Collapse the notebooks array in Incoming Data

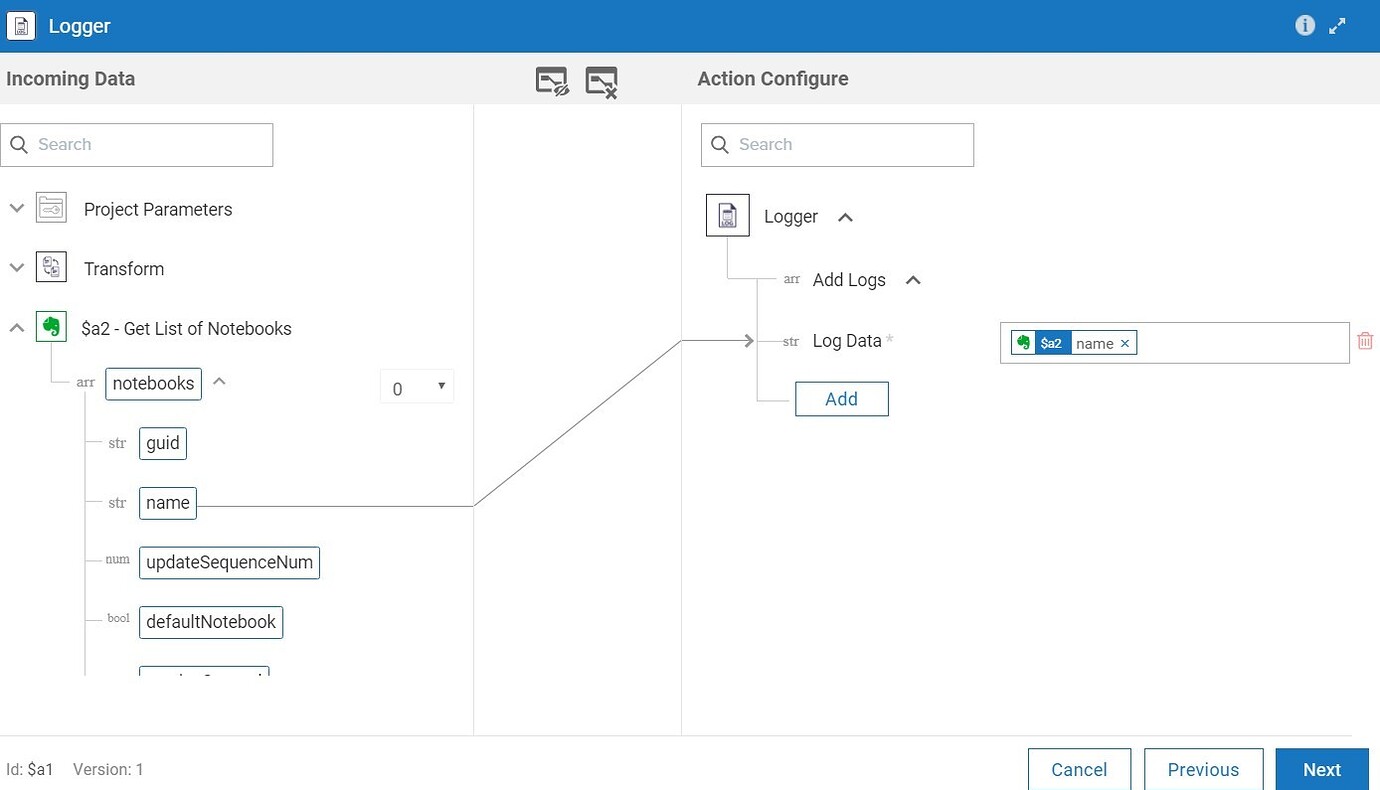click(x=218, y=381)
